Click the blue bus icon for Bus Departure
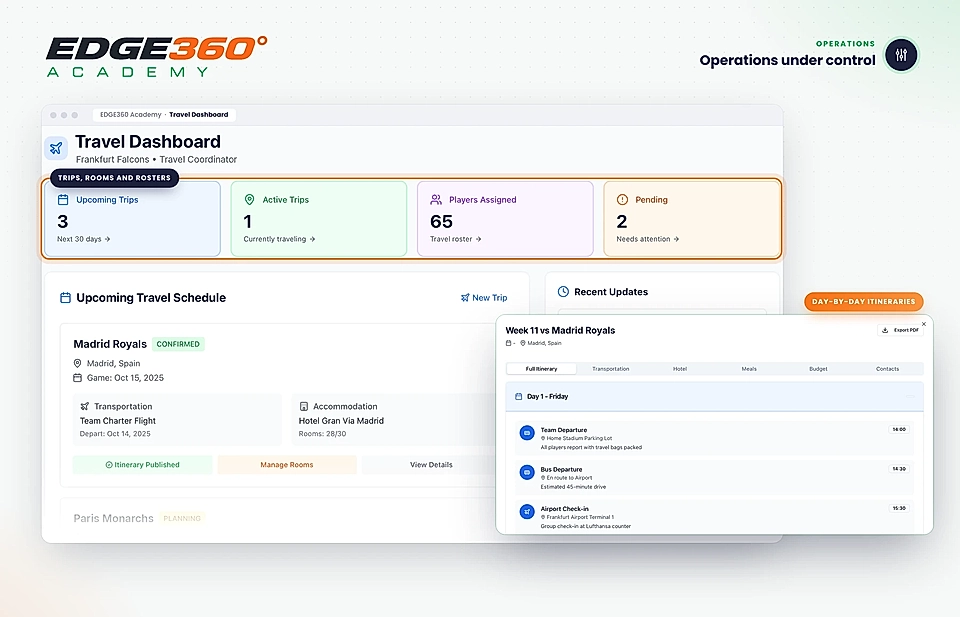This screenshot has height=617, width=960. [x=527, y=473]
